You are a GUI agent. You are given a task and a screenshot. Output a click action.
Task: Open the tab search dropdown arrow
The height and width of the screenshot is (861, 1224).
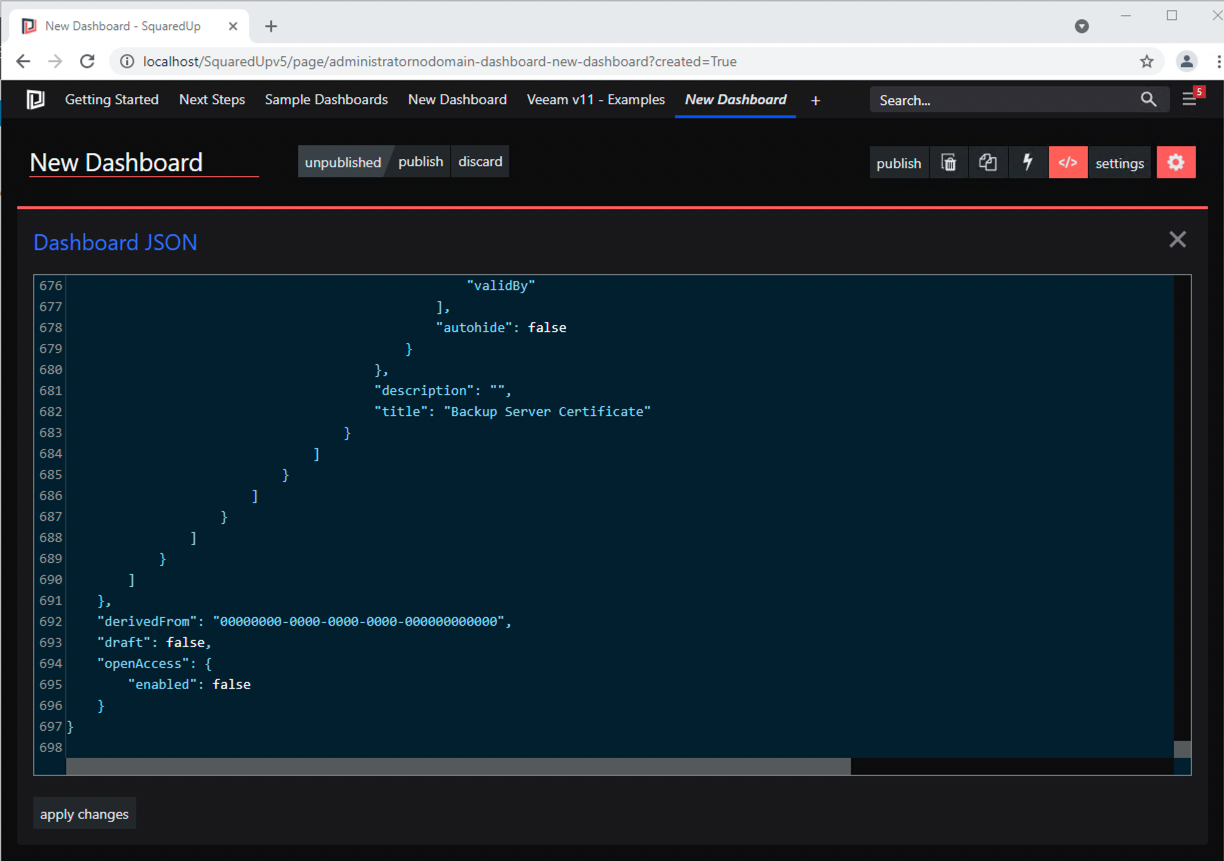[1082, 26]
